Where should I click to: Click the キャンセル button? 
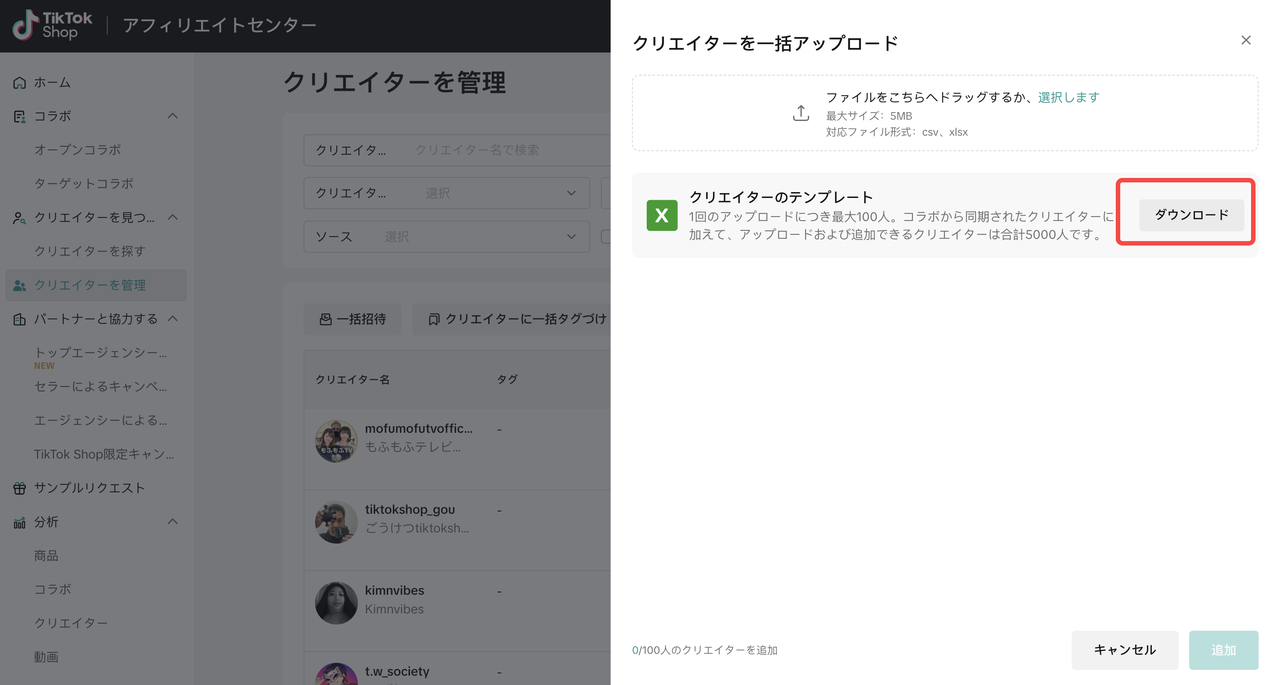coord(1125,650)
